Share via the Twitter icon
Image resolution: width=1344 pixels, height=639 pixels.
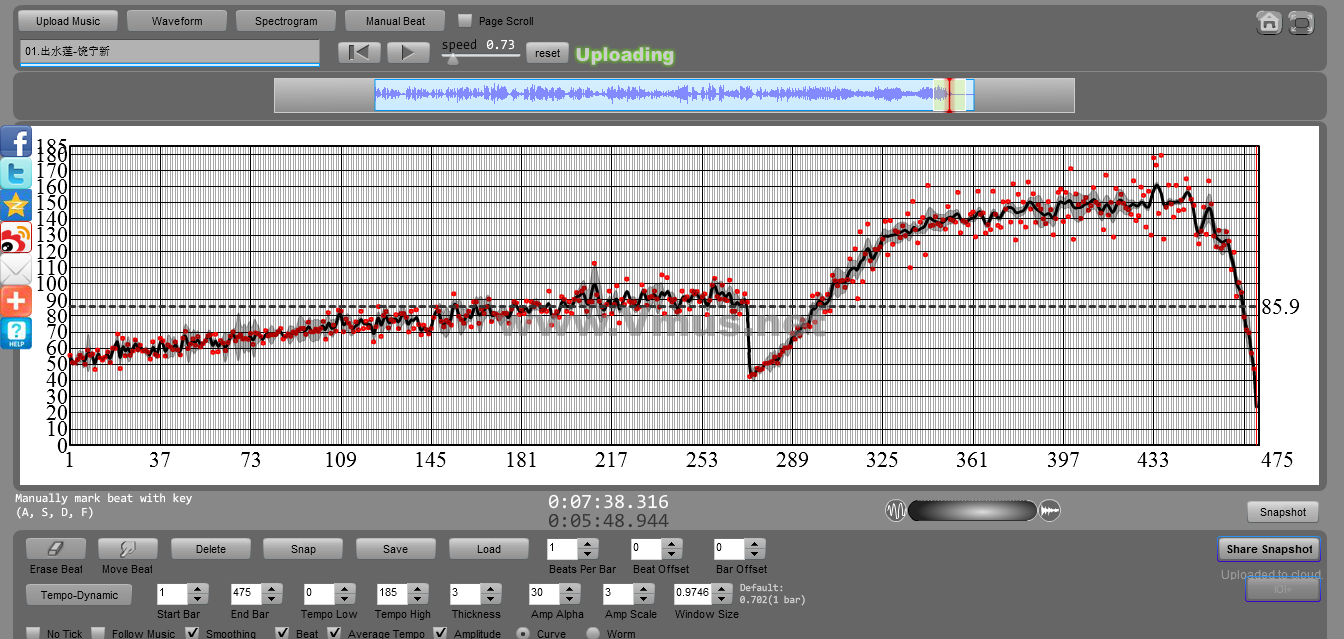(x=16, y=173)
